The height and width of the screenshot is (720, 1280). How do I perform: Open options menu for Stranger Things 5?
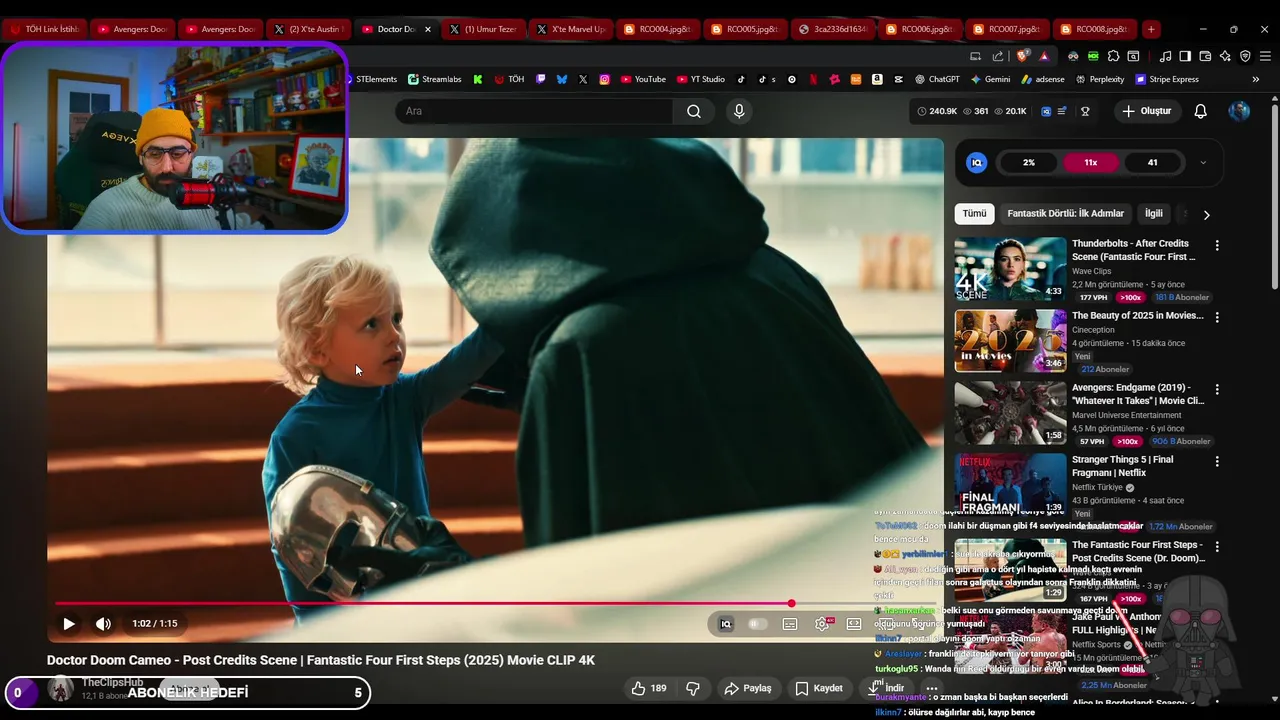pos(1217,461)
